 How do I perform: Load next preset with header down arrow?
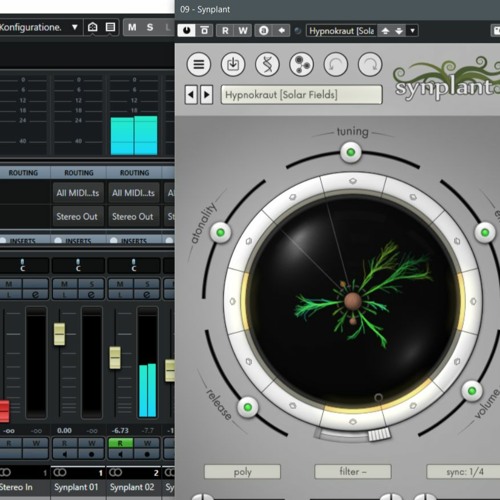[399, 31]
